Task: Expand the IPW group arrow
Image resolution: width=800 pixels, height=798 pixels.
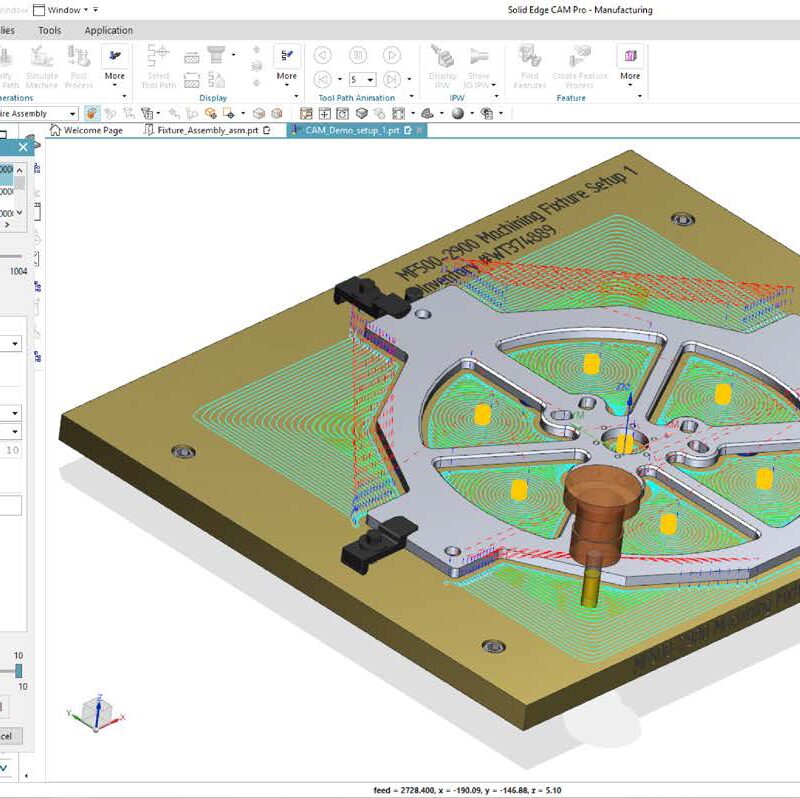Action: [496, 96]
